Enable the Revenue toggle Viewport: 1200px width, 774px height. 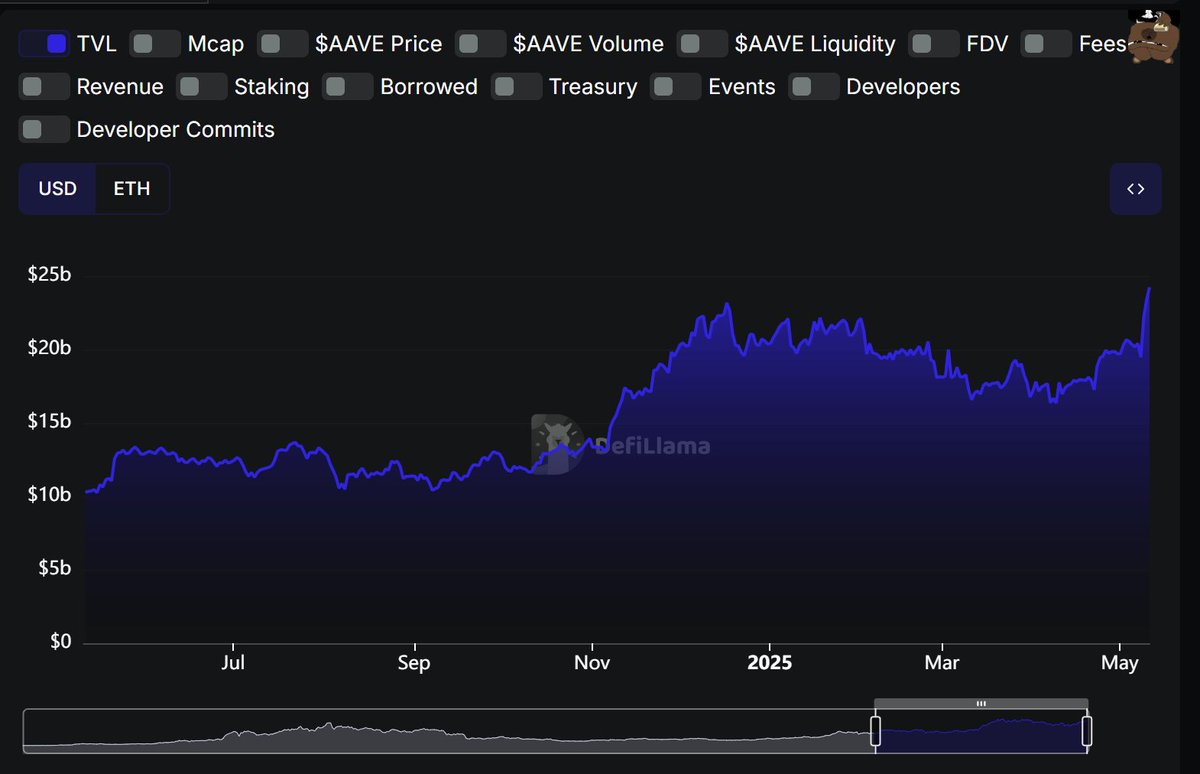(x=44, y=87)
